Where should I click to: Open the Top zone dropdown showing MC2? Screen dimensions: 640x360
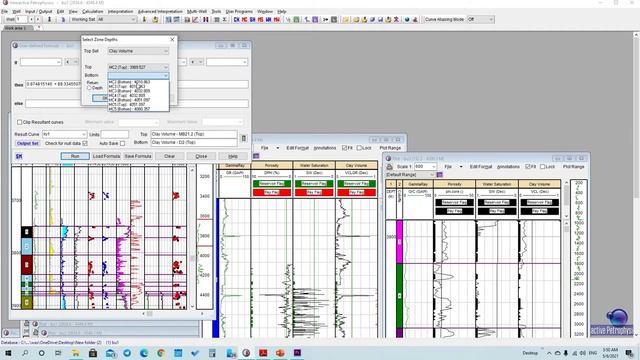click(x=138, y=67)
